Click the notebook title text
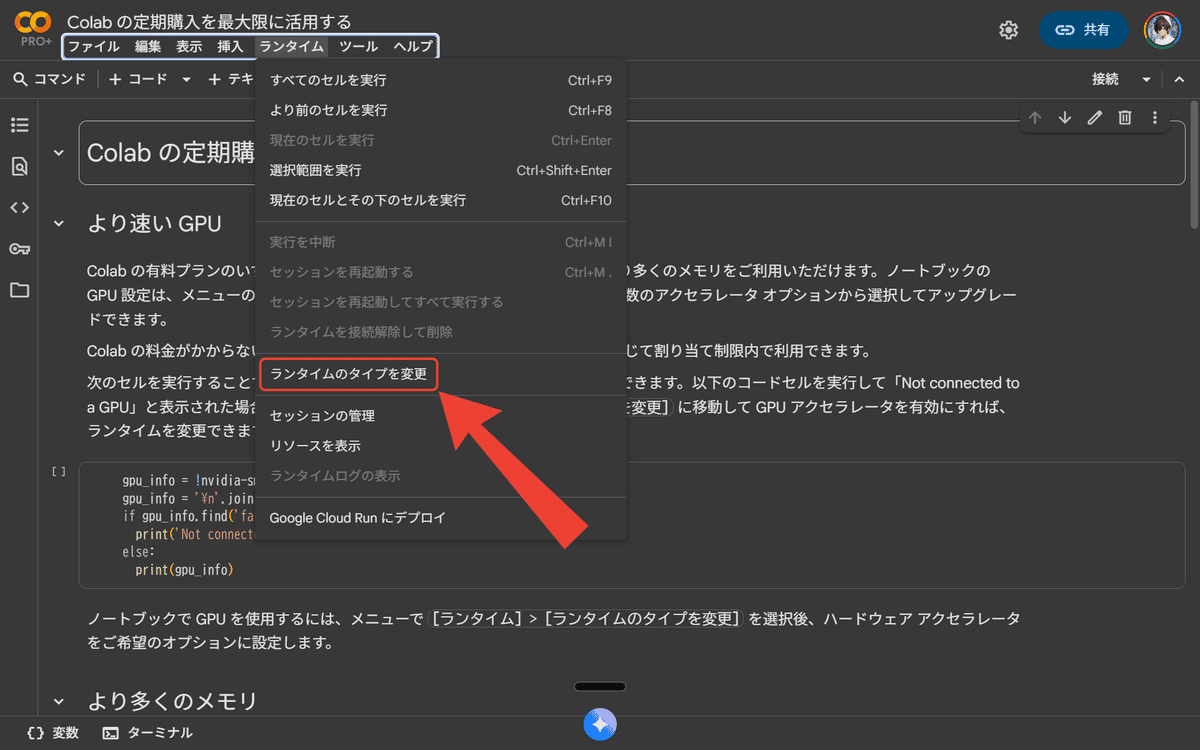 (x=209, y=21)
